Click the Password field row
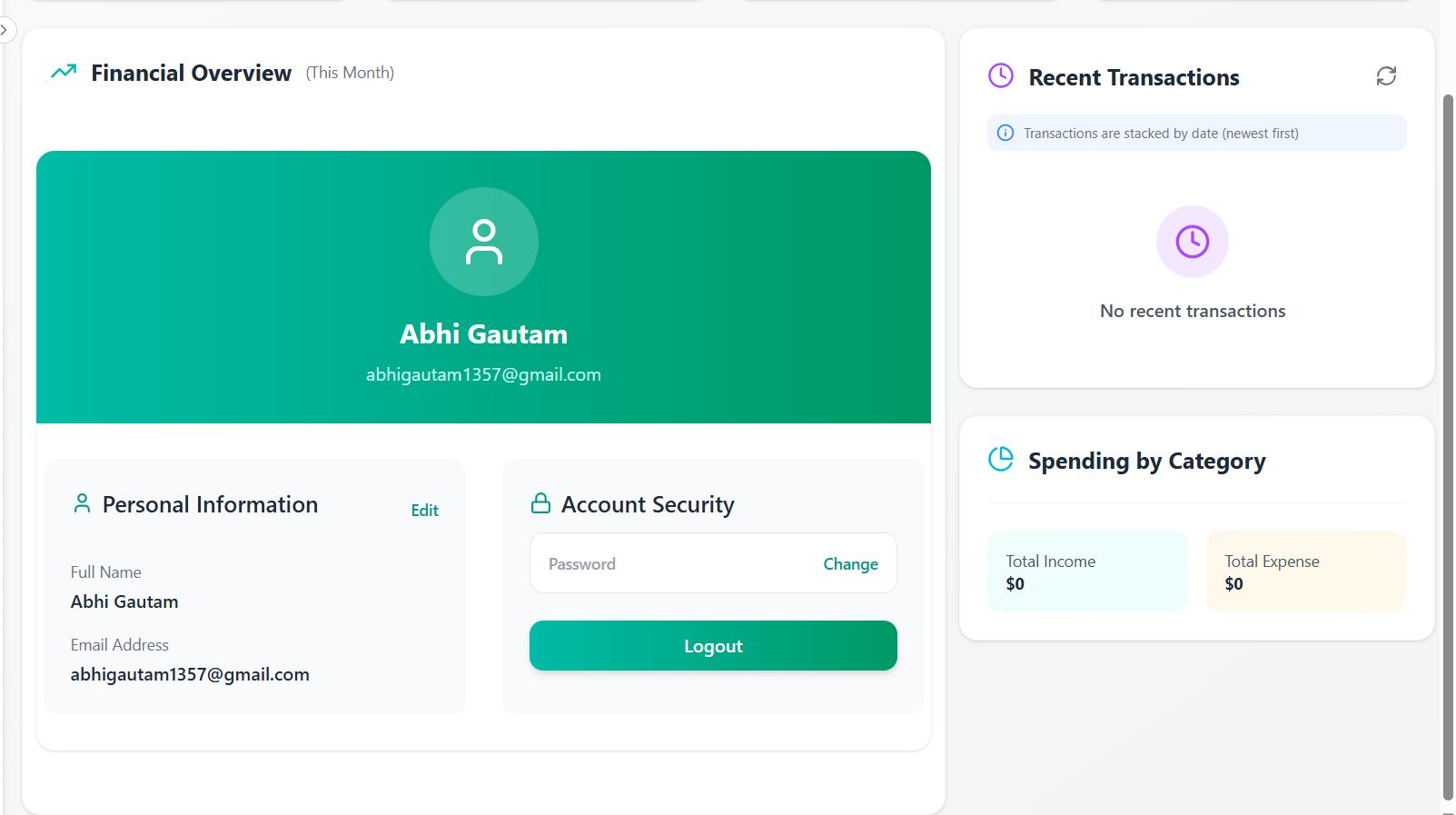This screenshot has width=1456, height=815. click(713, 563)
